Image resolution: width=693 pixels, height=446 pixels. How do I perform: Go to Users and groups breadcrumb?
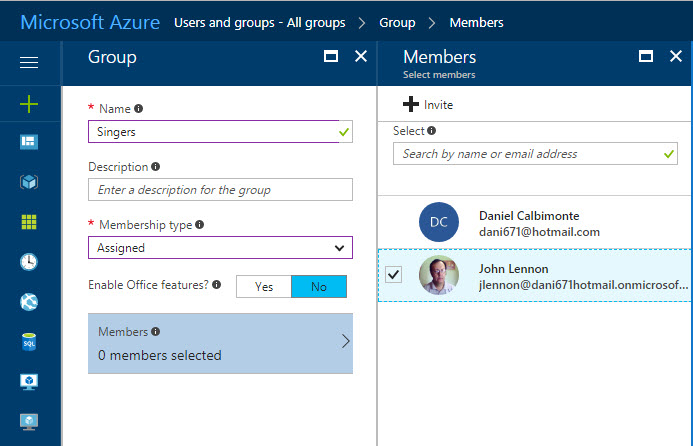260,22
